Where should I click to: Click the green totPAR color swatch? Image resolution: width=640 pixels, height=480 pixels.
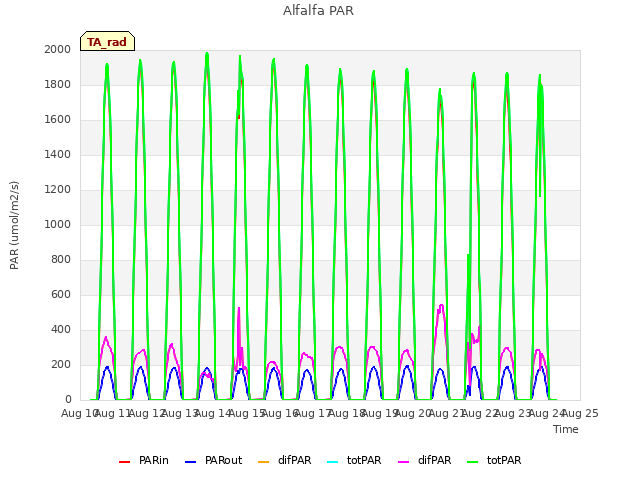pyautogui.click(x=473, y=462)
